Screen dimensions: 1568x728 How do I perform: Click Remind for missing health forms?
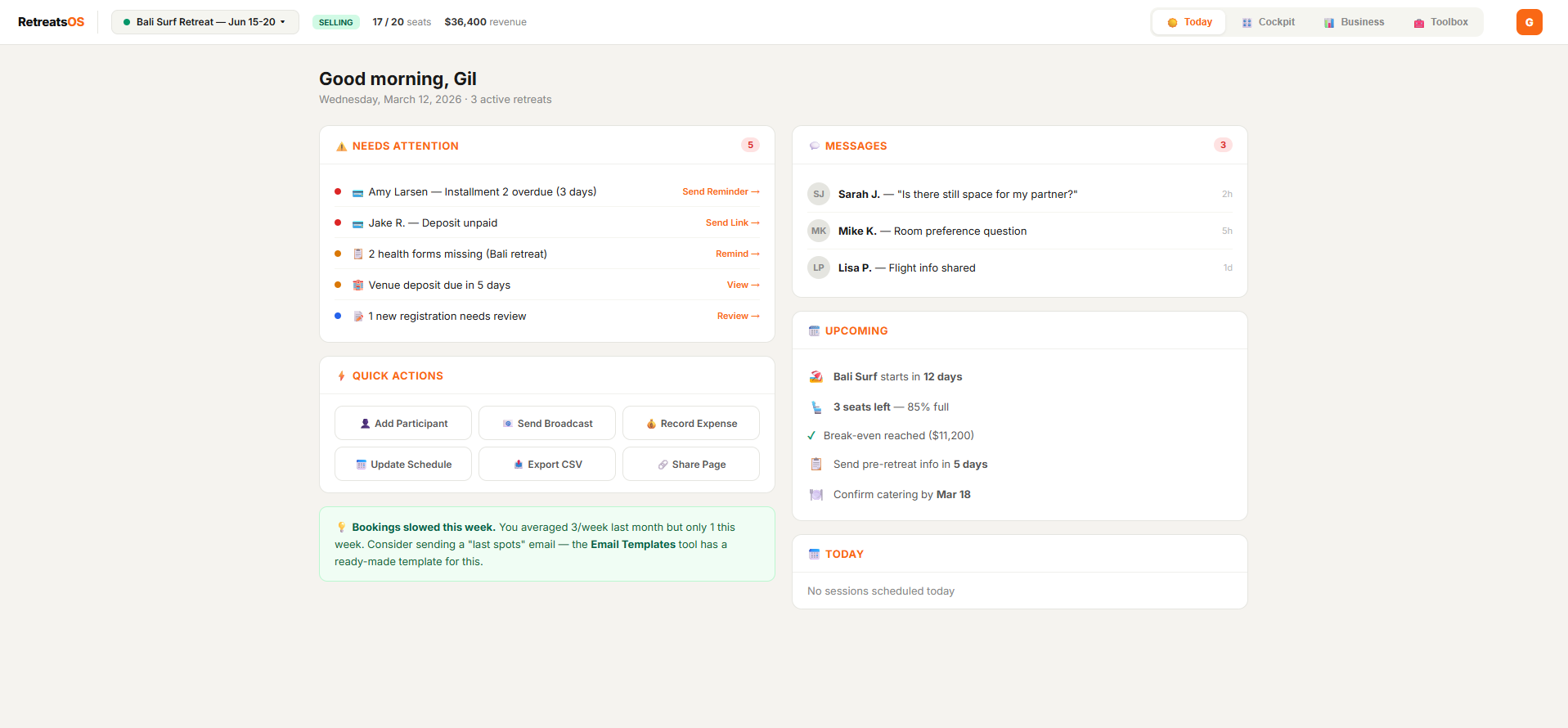pyautogui.click(x=737, y=254)
